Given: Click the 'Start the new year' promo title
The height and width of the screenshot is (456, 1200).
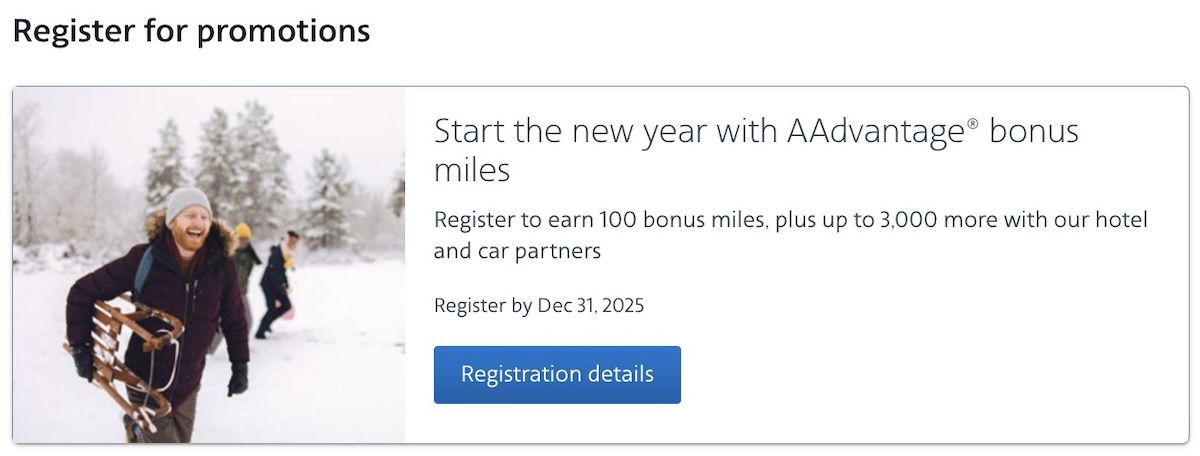Looking at the screenshot, I should point(756,150).
